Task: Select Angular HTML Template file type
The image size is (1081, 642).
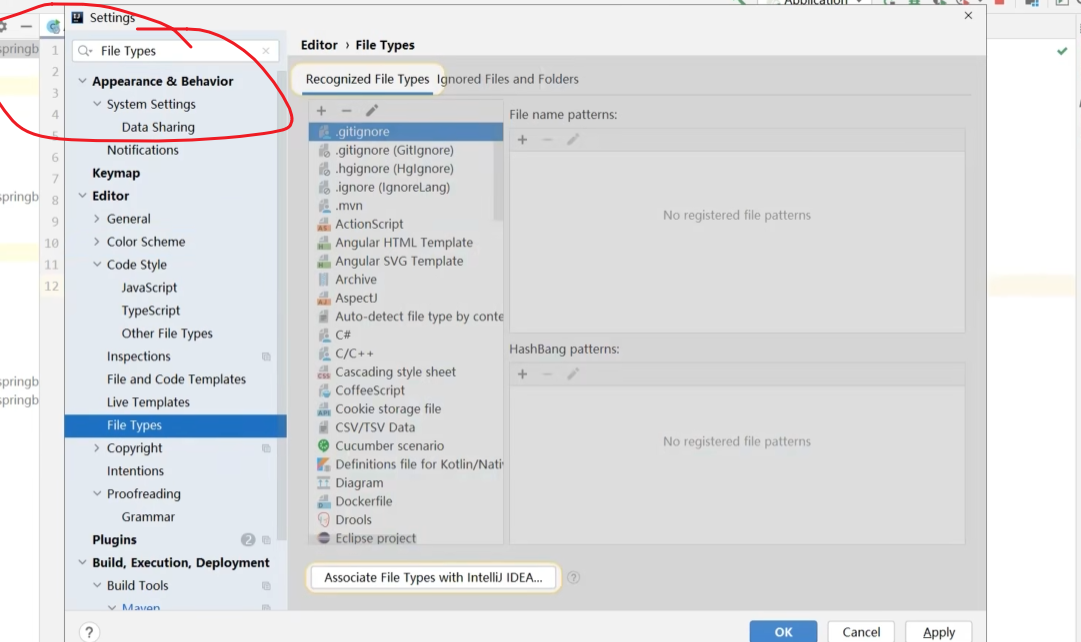Action: coord(406,243)
